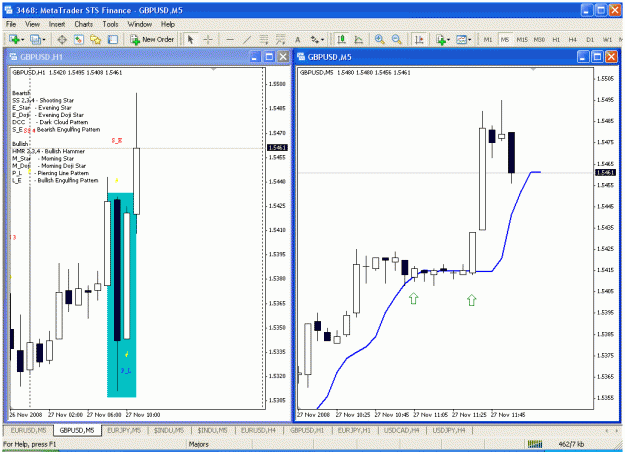Viewport: 625px width, 452px height.
Task: Switch chart to line chart icon
Action: pos(359,39)
